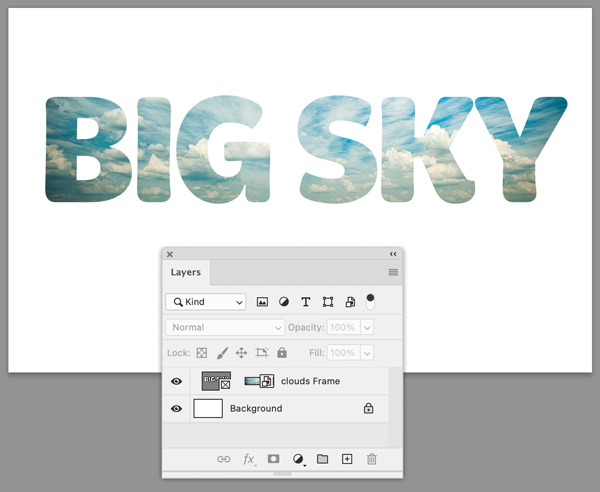Hide the clouds Frame layer

tap(177, 381)
